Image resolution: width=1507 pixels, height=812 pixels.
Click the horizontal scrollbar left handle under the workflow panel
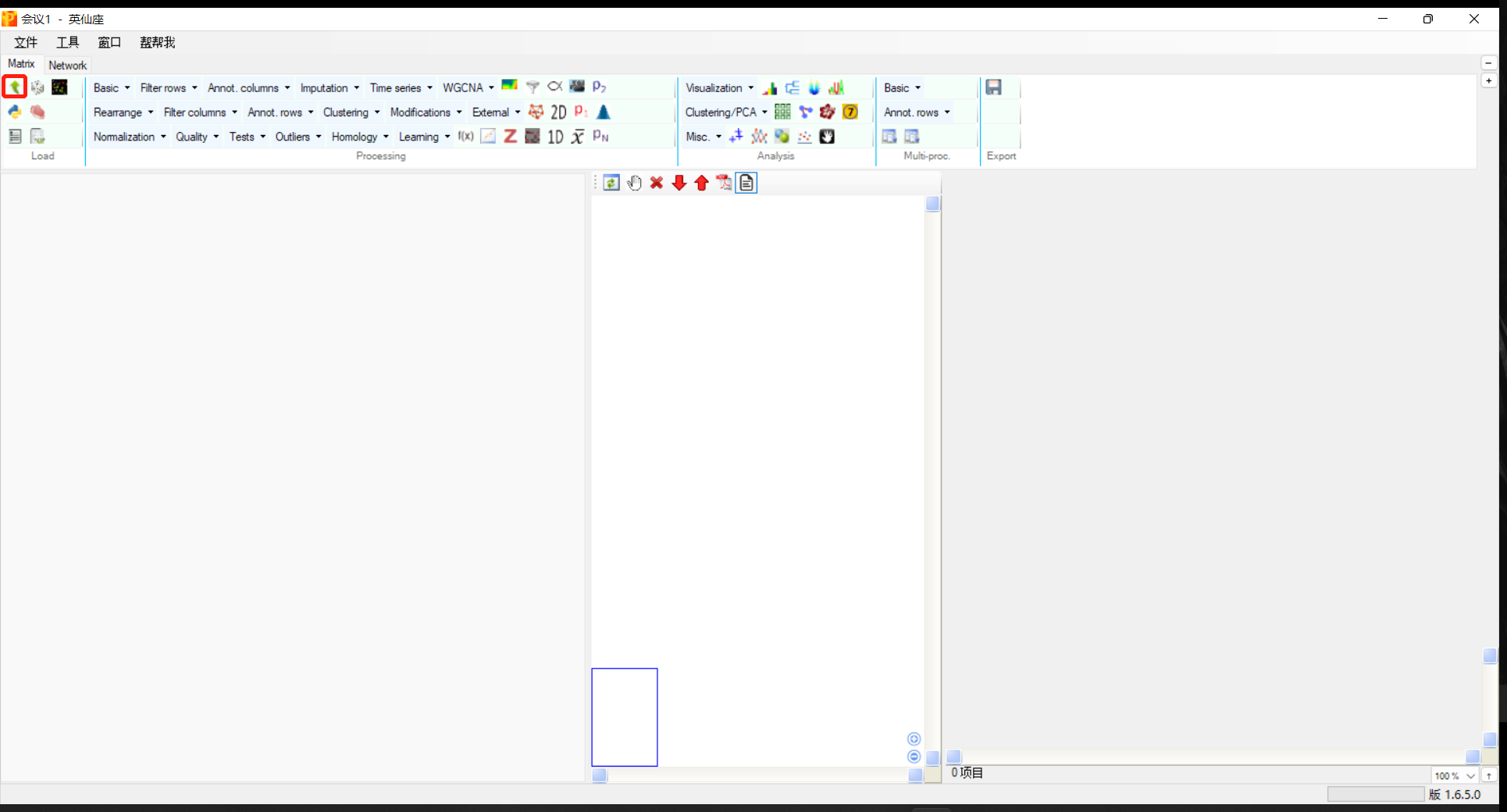pyautogui.click(x=600, y=775)
